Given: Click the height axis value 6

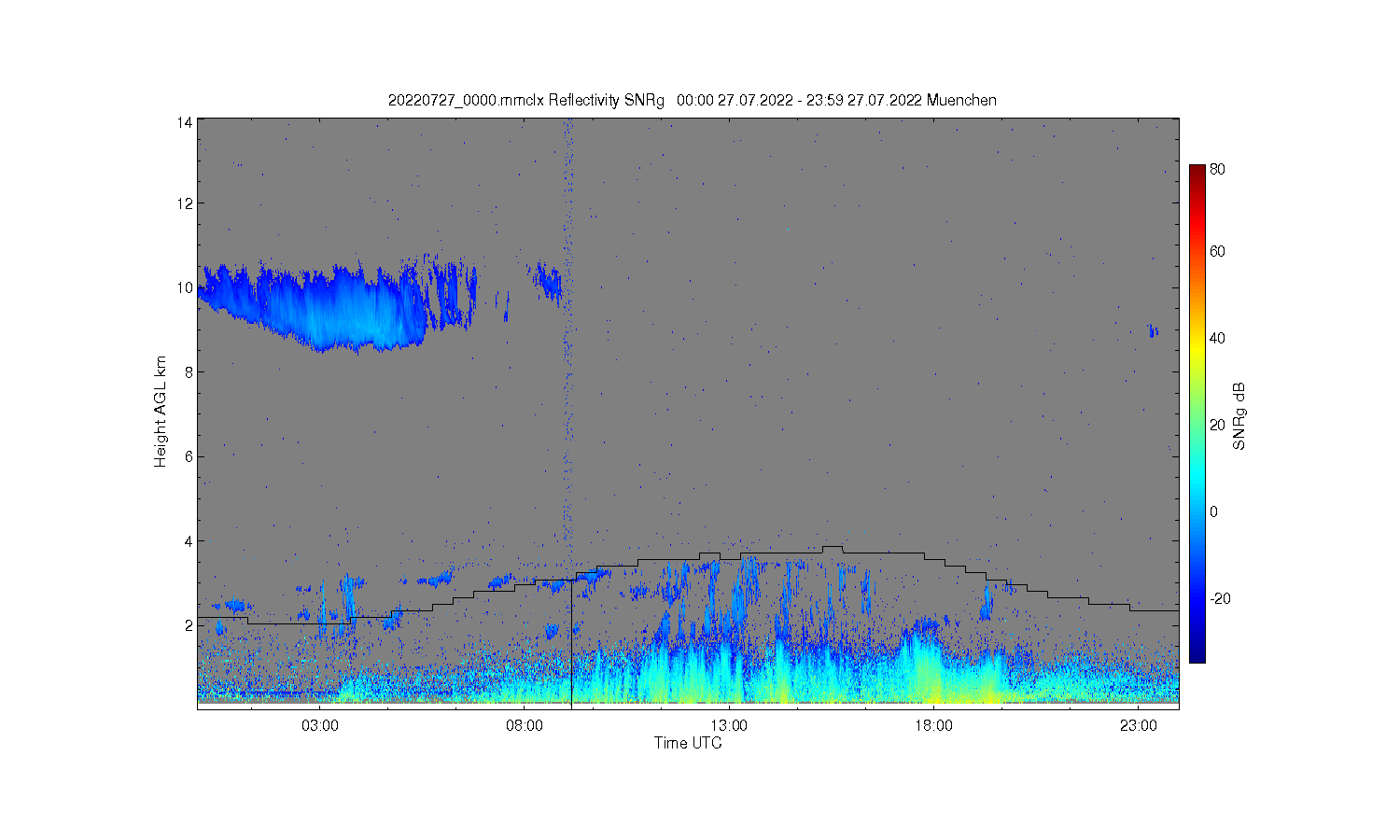Looking at the screenshot, I should pyautogui.click(x=189, y=456).
